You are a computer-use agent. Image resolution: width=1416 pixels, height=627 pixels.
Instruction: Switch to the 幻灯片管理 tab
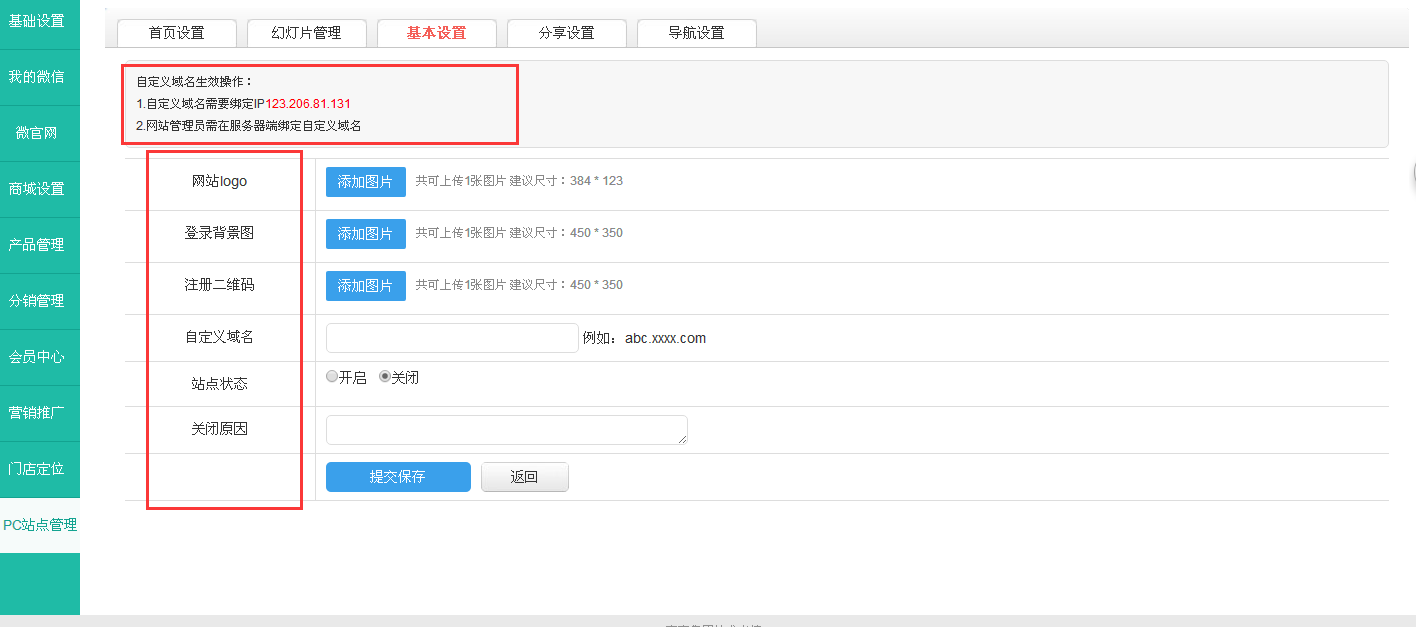[306, 33]
